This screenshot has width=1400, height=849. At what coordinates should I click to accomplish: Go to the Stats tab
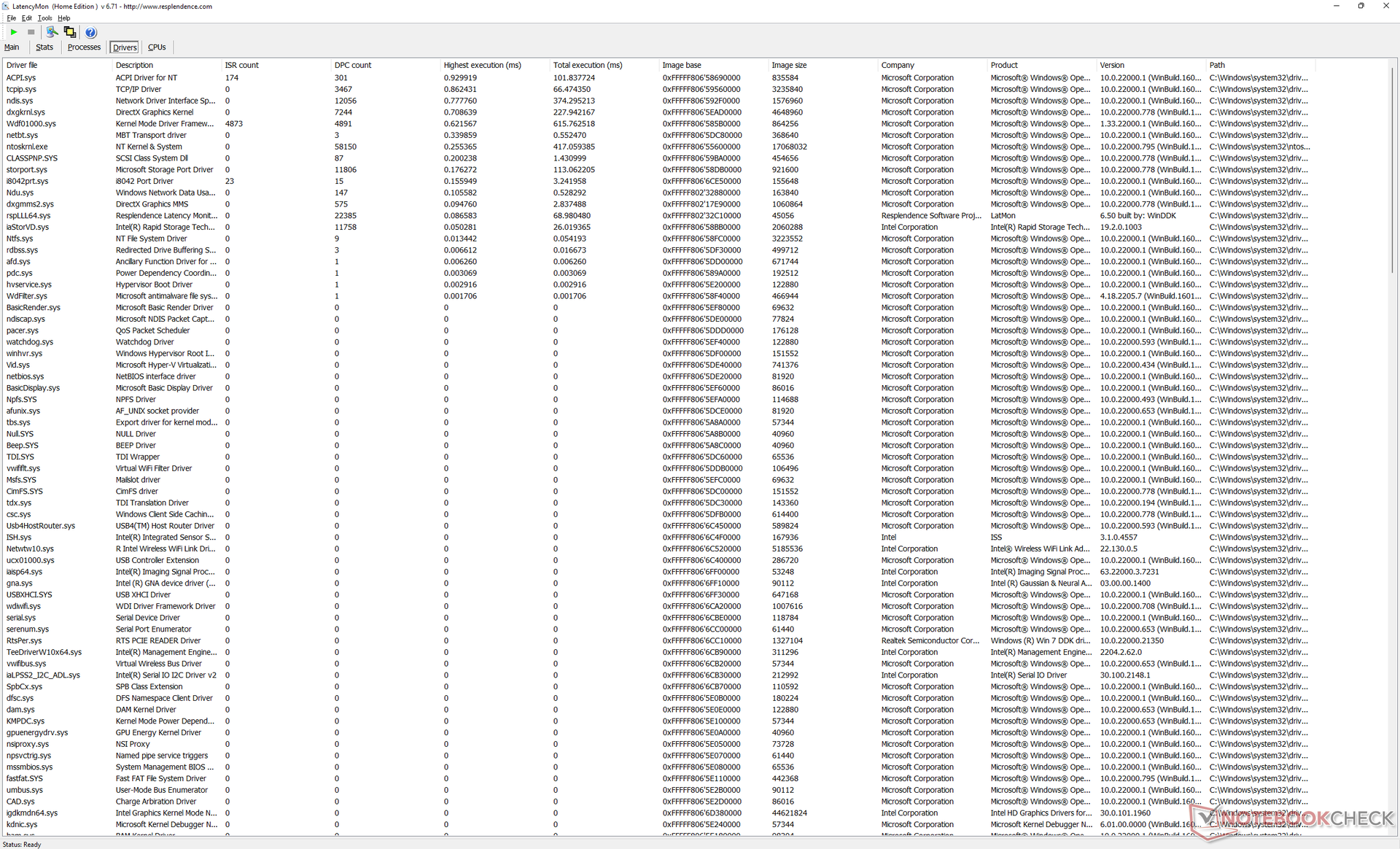44,47
